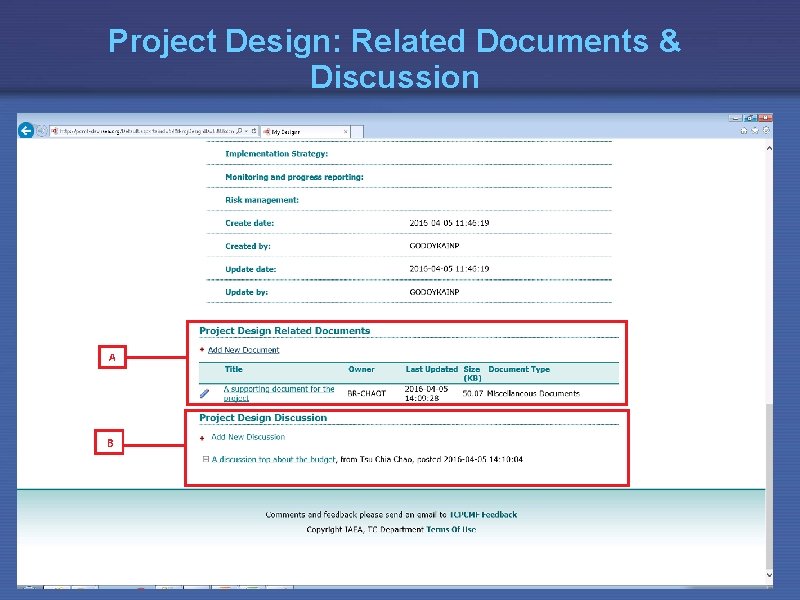Open the address bar dropdown arrow
Image resolution: width=800 pixels, height=600 pixels.
246,131
